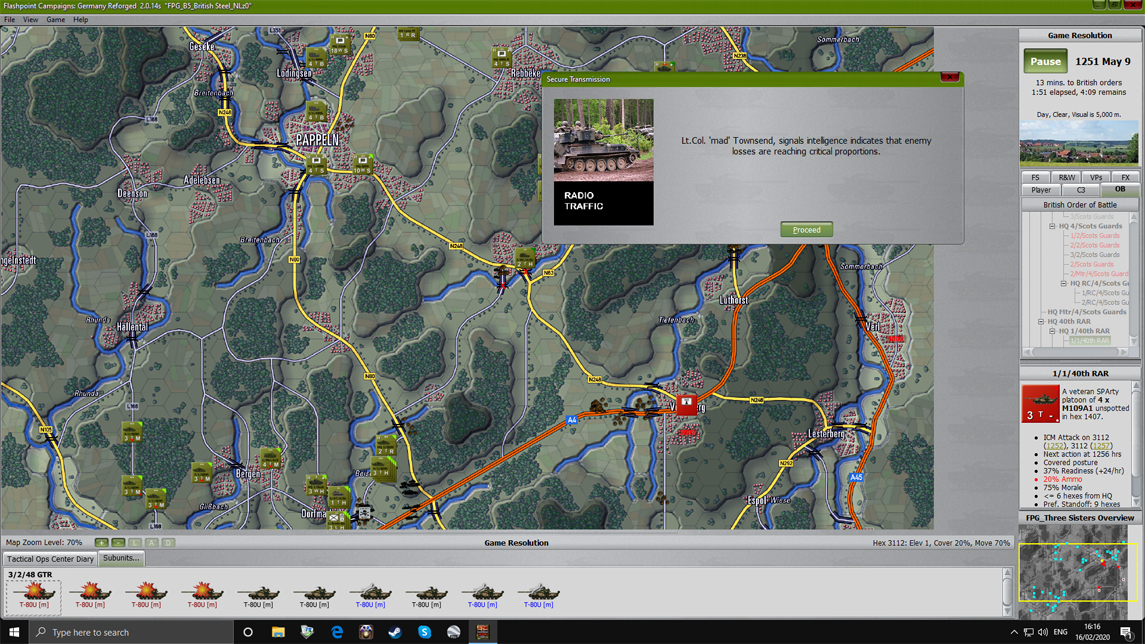Switch to the R&W tab
Screen dimensions: 1145x644
point(1066,177)
